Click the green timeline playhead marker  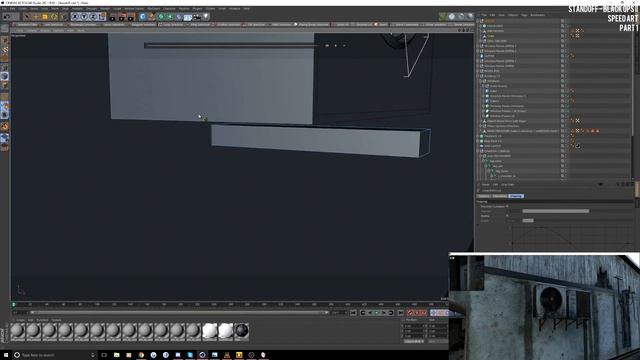pyautogui.click(x=13, y=304)
